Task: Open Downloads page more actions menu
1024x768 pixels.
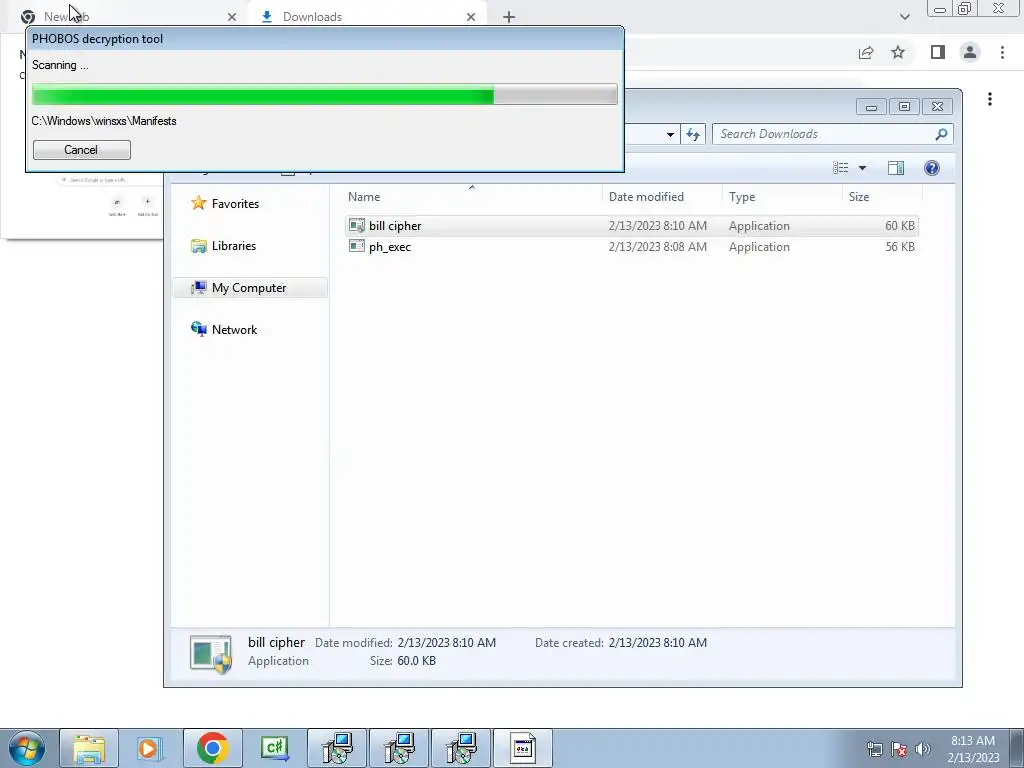Action: 990,99
